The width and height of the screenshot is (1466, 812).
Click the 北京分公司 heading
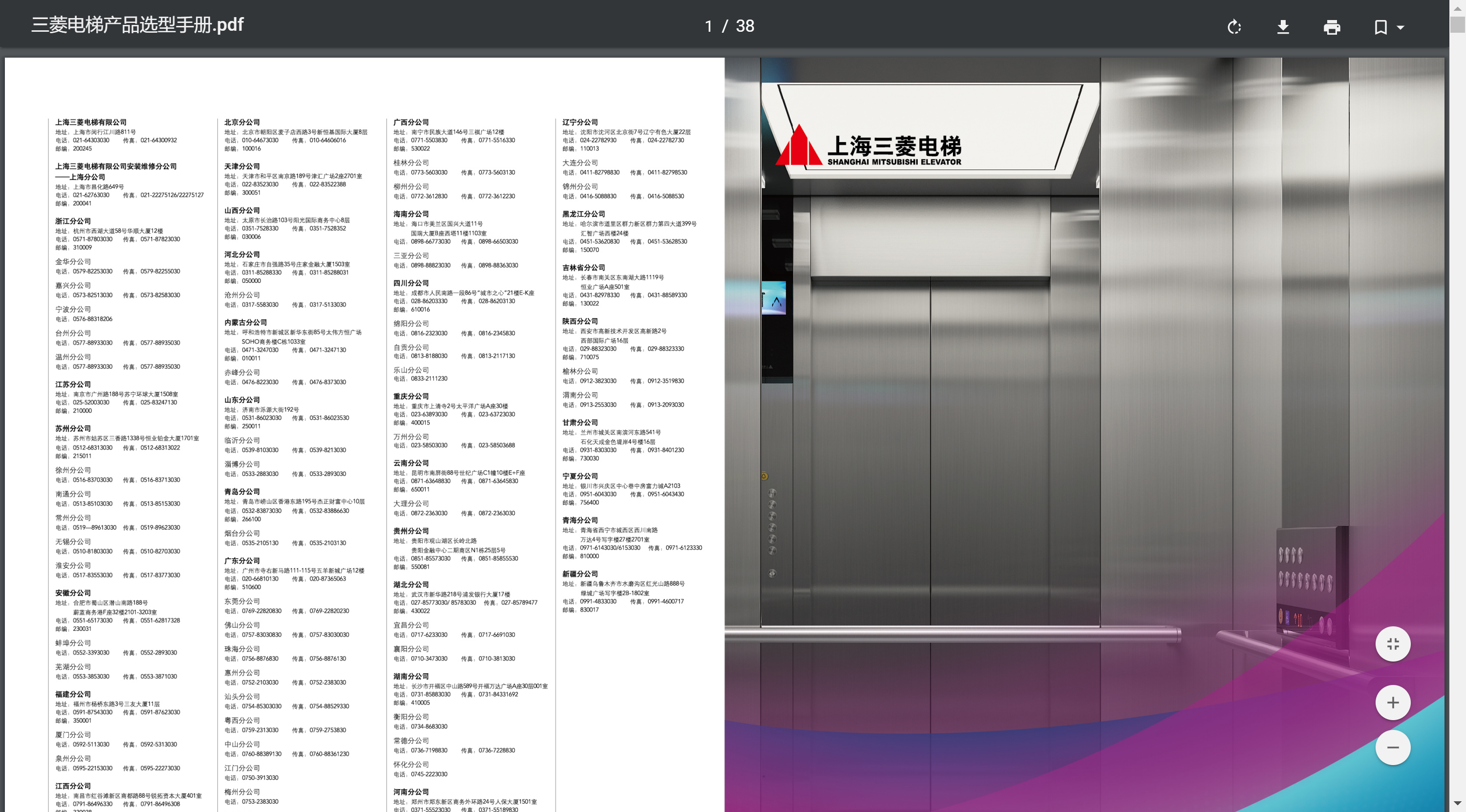(x=242, y=122)
